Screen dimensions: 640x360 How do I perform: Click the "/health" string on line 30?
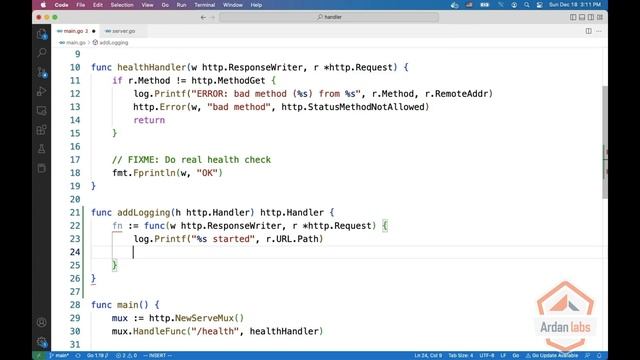215,331
